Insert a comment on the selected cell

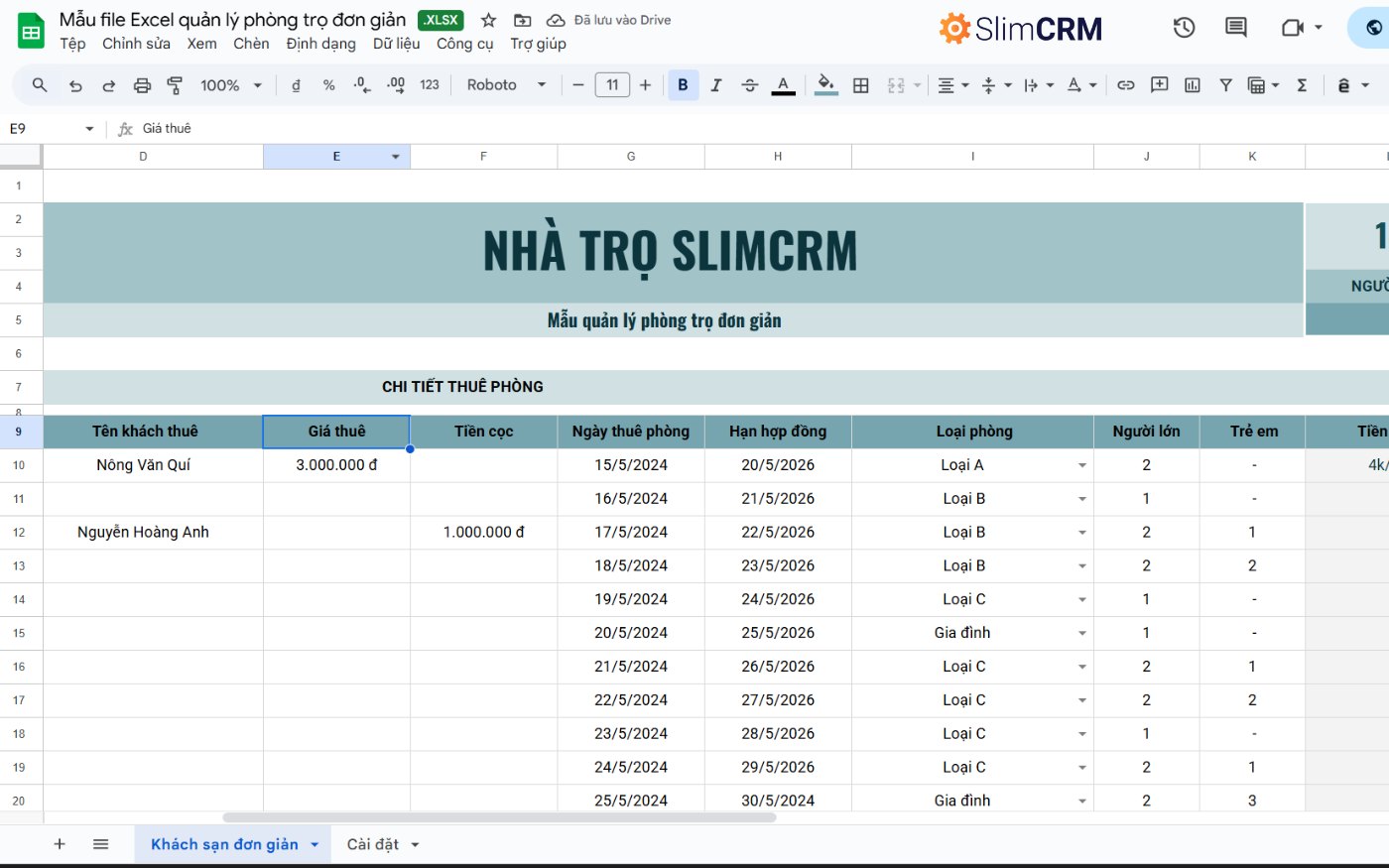tap(1159, 85)
